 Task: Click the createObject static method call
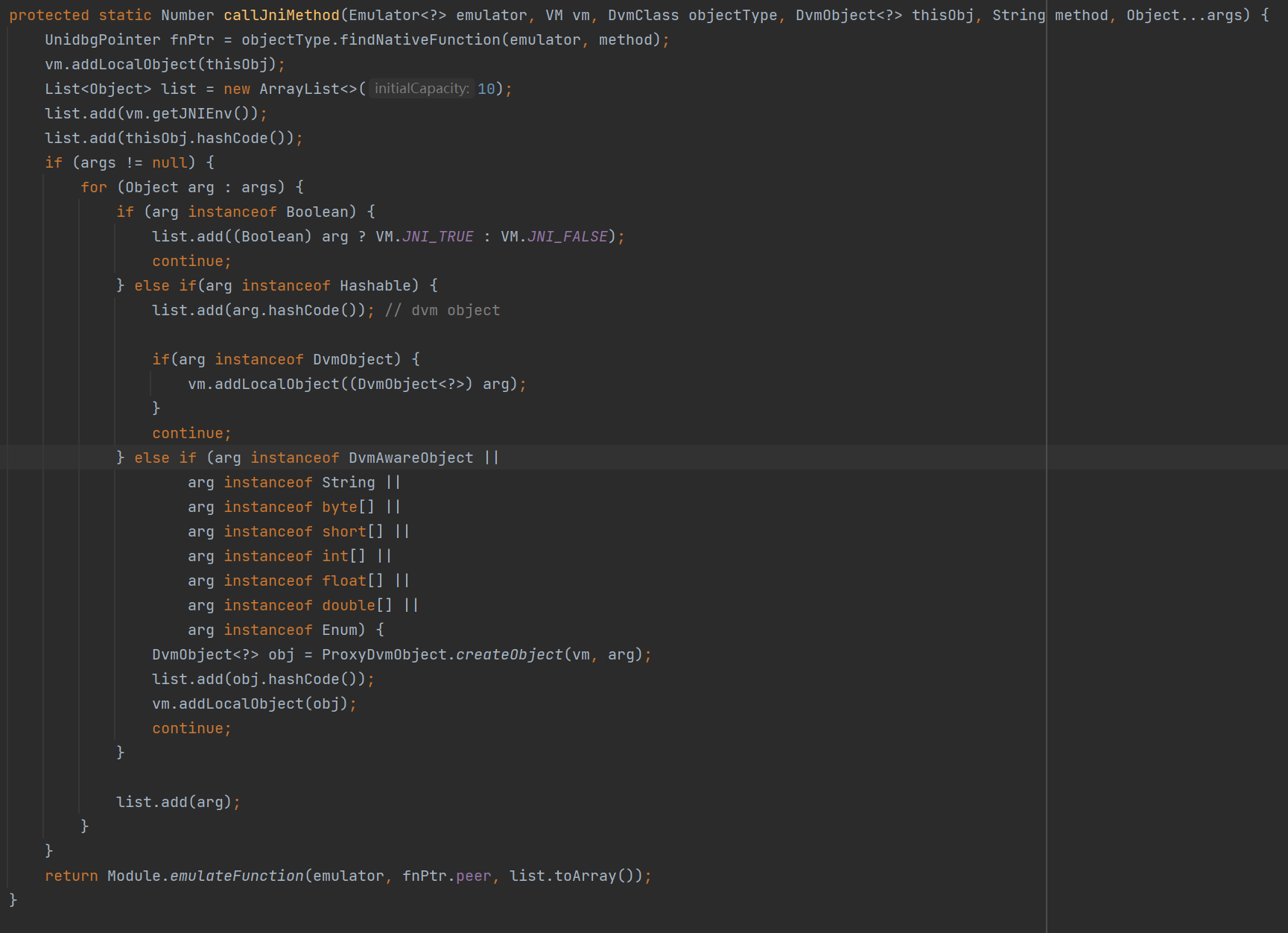click(509, 654)
